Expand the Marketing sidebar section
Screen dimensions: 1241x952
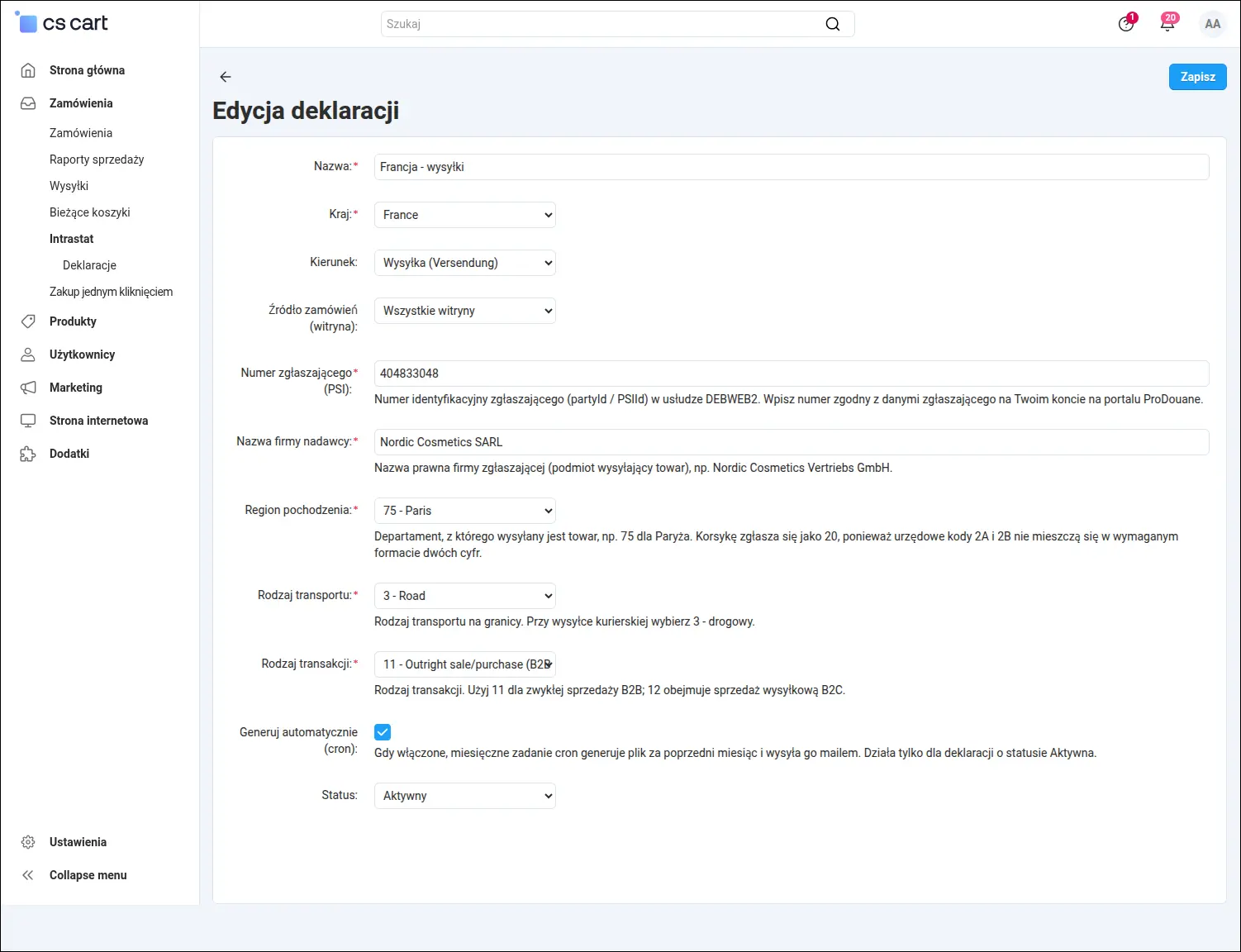point(76,388)
